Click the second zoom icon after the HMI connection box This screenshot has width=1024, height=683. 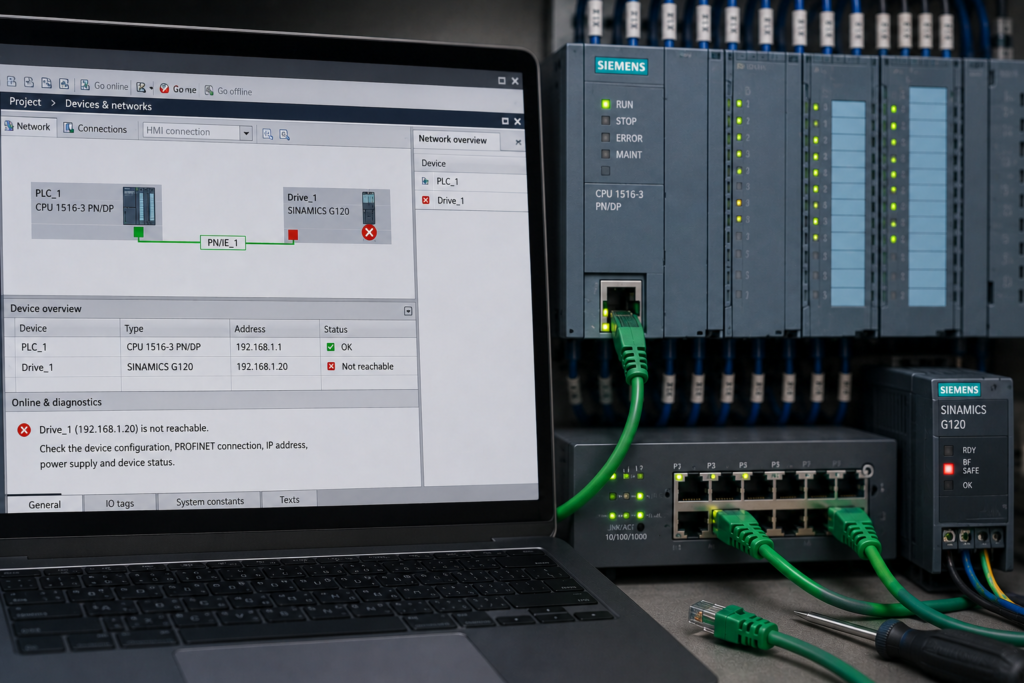pyautogui.click(x=284, y=135)
